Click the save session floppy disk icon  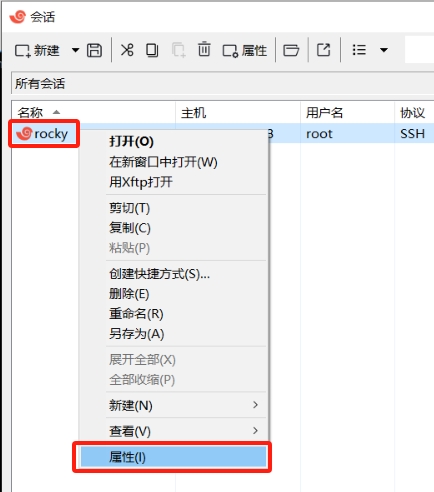[x=94, y=50]
